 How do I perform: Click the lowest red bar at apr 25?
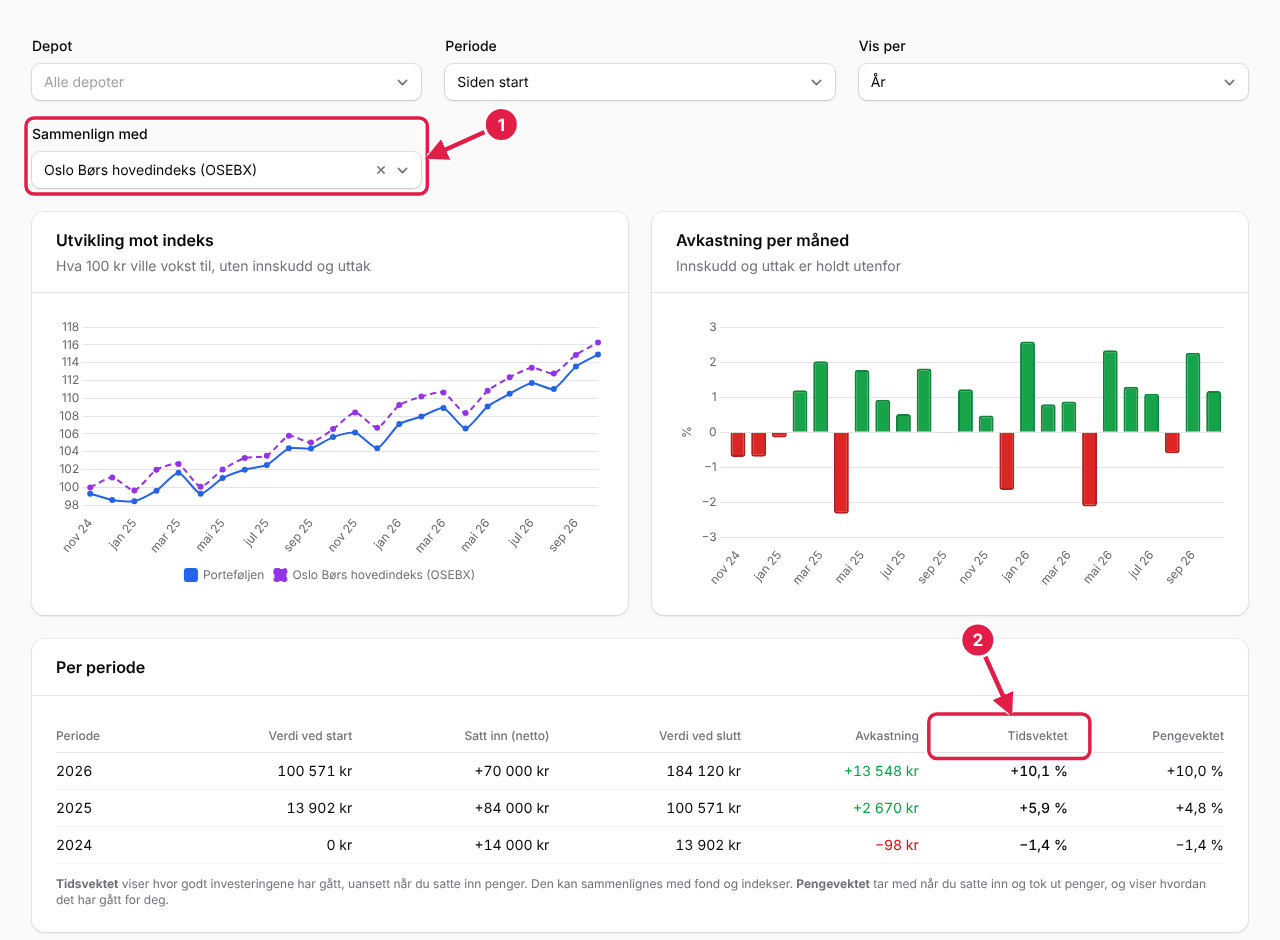click(841, 472)
